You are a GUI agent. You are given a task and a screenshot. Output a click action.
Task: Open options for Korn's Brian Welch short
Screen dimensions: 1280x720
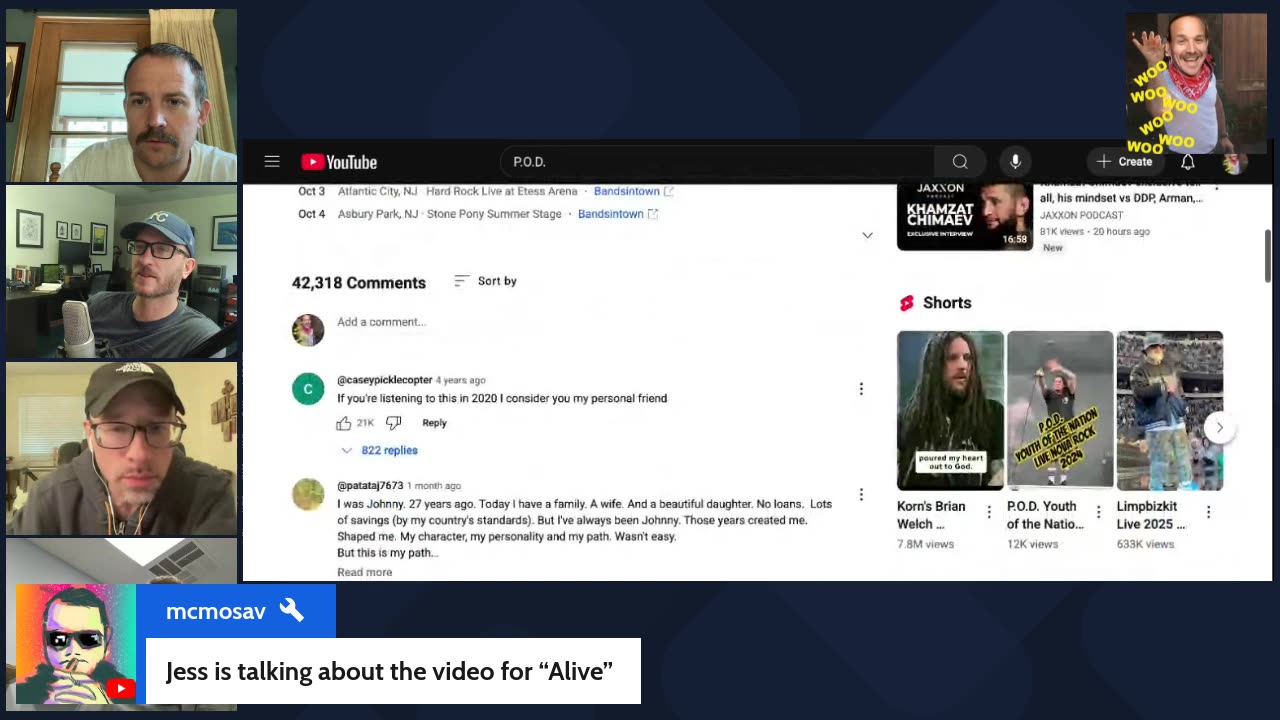point(989,512)
